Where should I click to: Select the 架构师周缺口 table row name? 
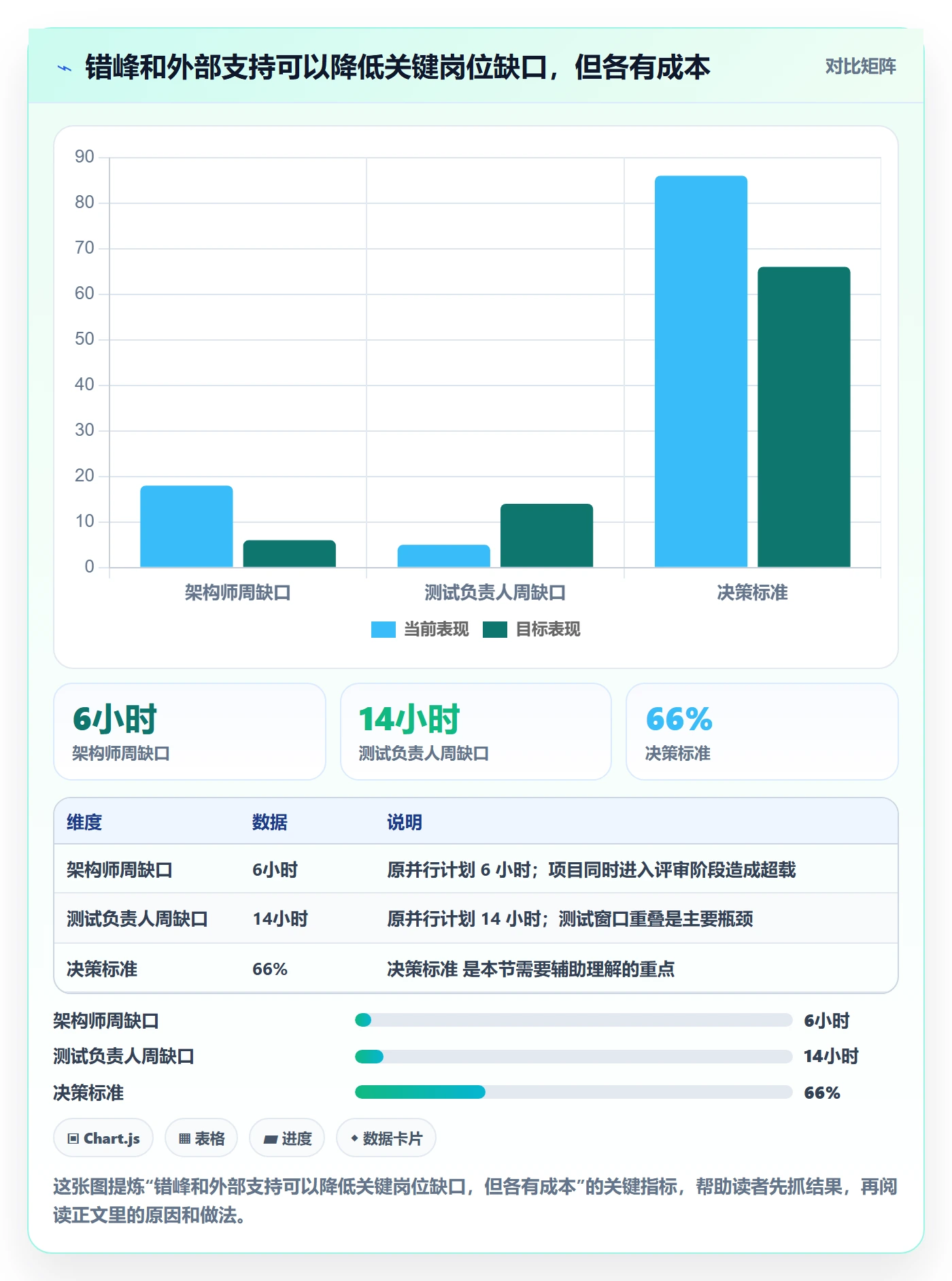pyautogui.click(x=120, y=870)
